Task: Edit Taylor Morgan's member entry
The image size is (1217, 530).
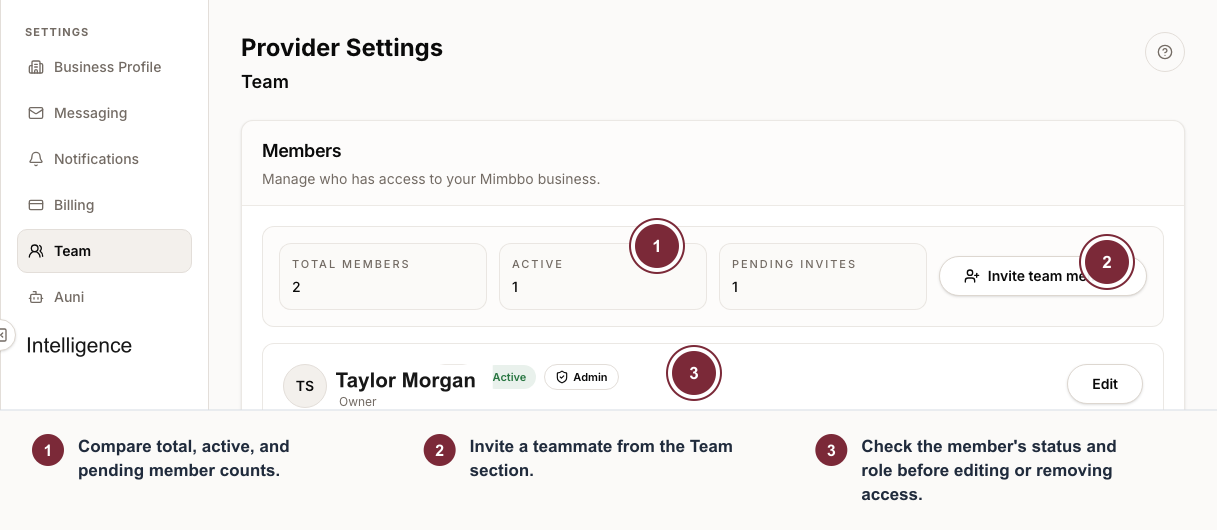Action: tap(1105, 384)
